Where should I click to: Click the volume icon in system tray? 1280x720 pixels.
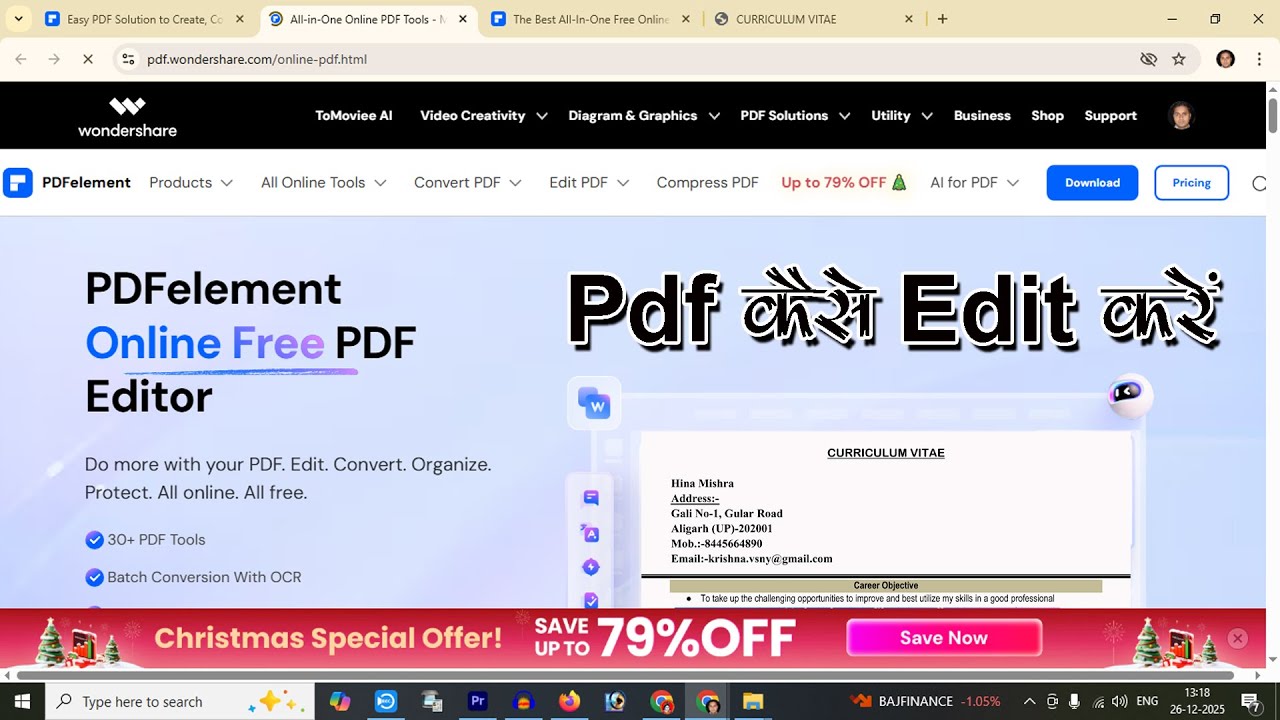click(1119, 701)
